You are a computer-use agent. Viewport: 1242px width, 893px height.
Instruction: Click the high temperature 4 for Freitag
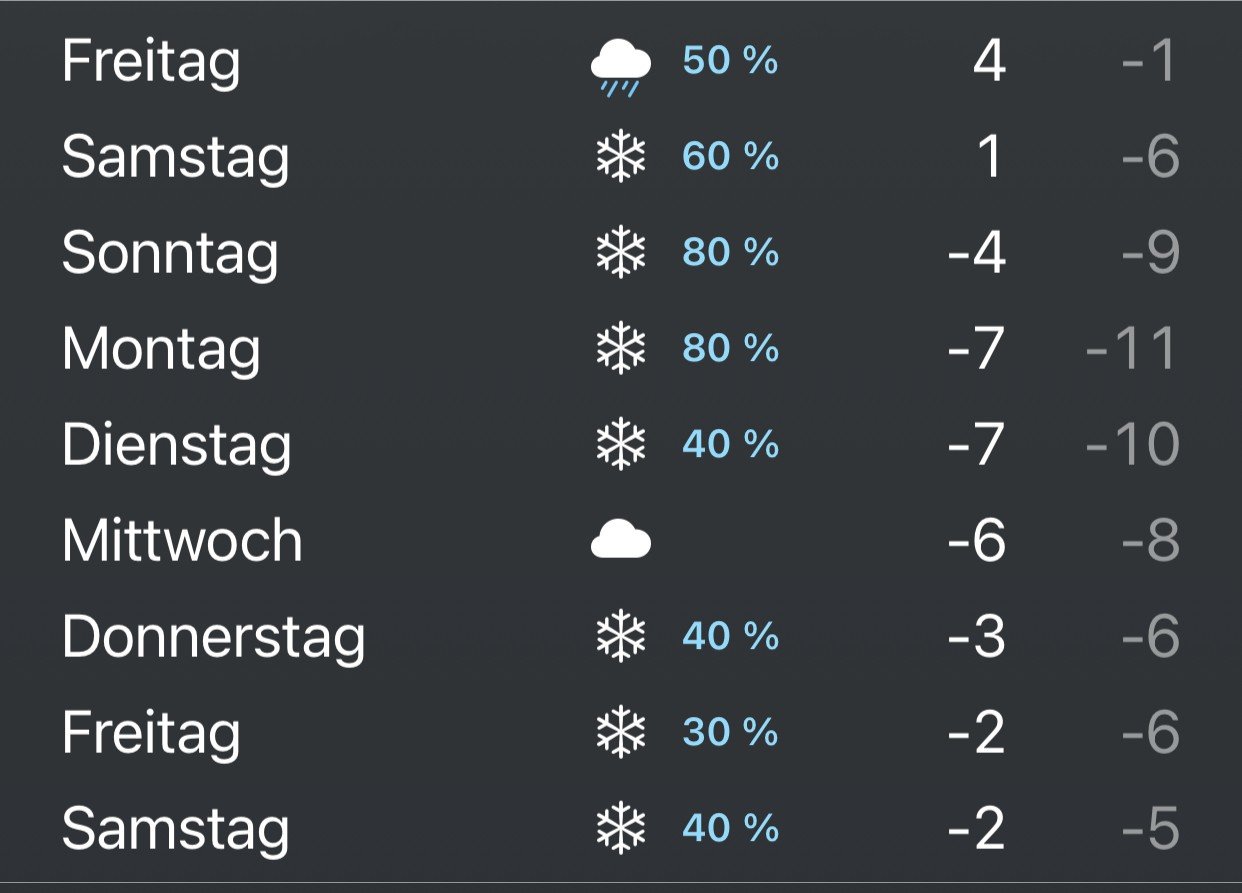[989, 62]
